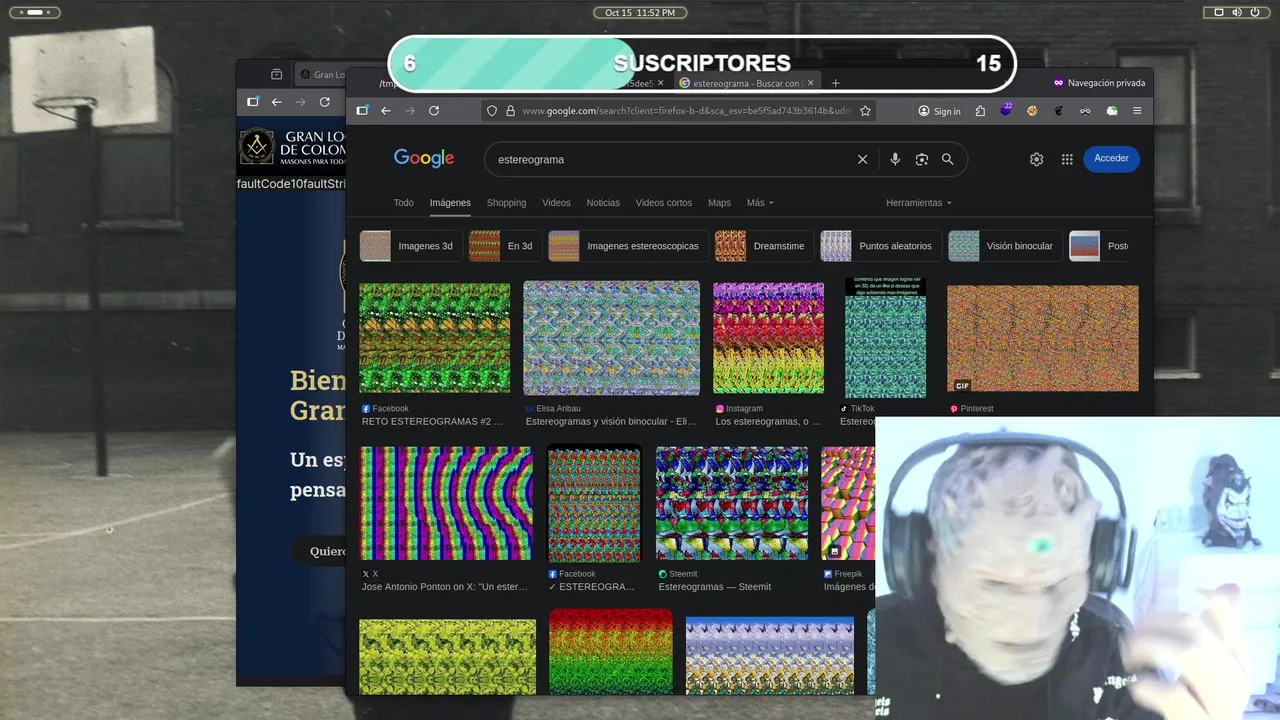Image resolution: width=1280 pixels, height=720 pixels.
Task: Click the site padlock icon
Action: [x=510, y=111]
